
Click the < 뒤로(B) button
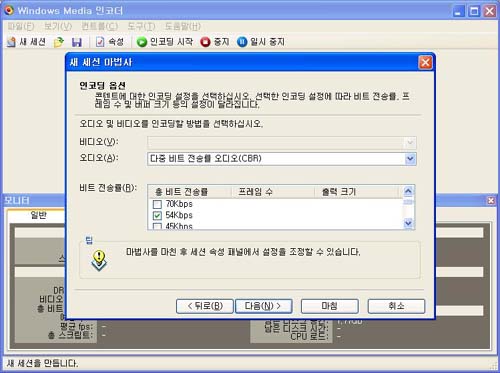coord(205,306)
